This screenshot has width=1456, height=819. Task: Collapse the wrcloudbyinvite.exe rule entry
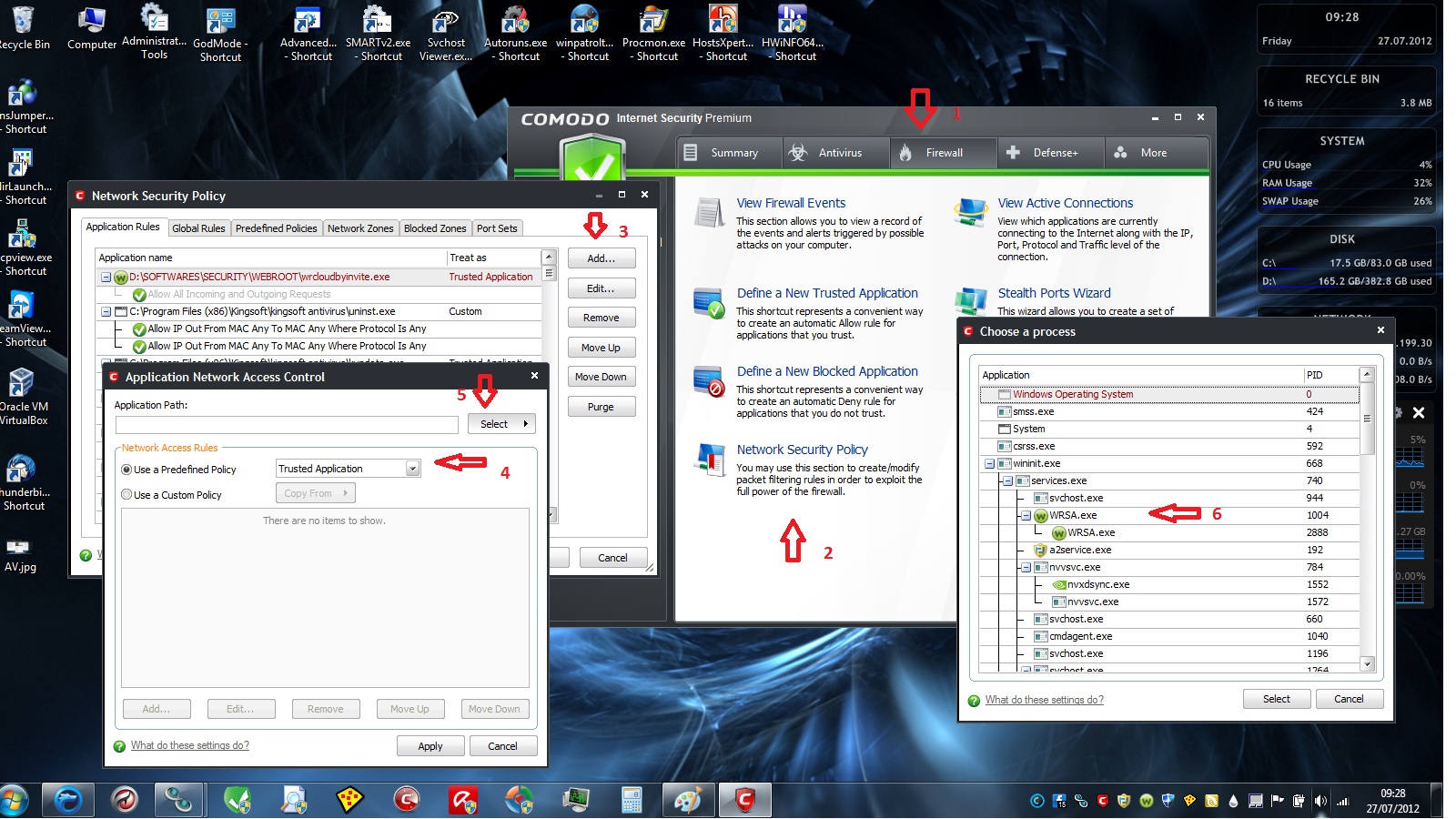tap(106, 277)
